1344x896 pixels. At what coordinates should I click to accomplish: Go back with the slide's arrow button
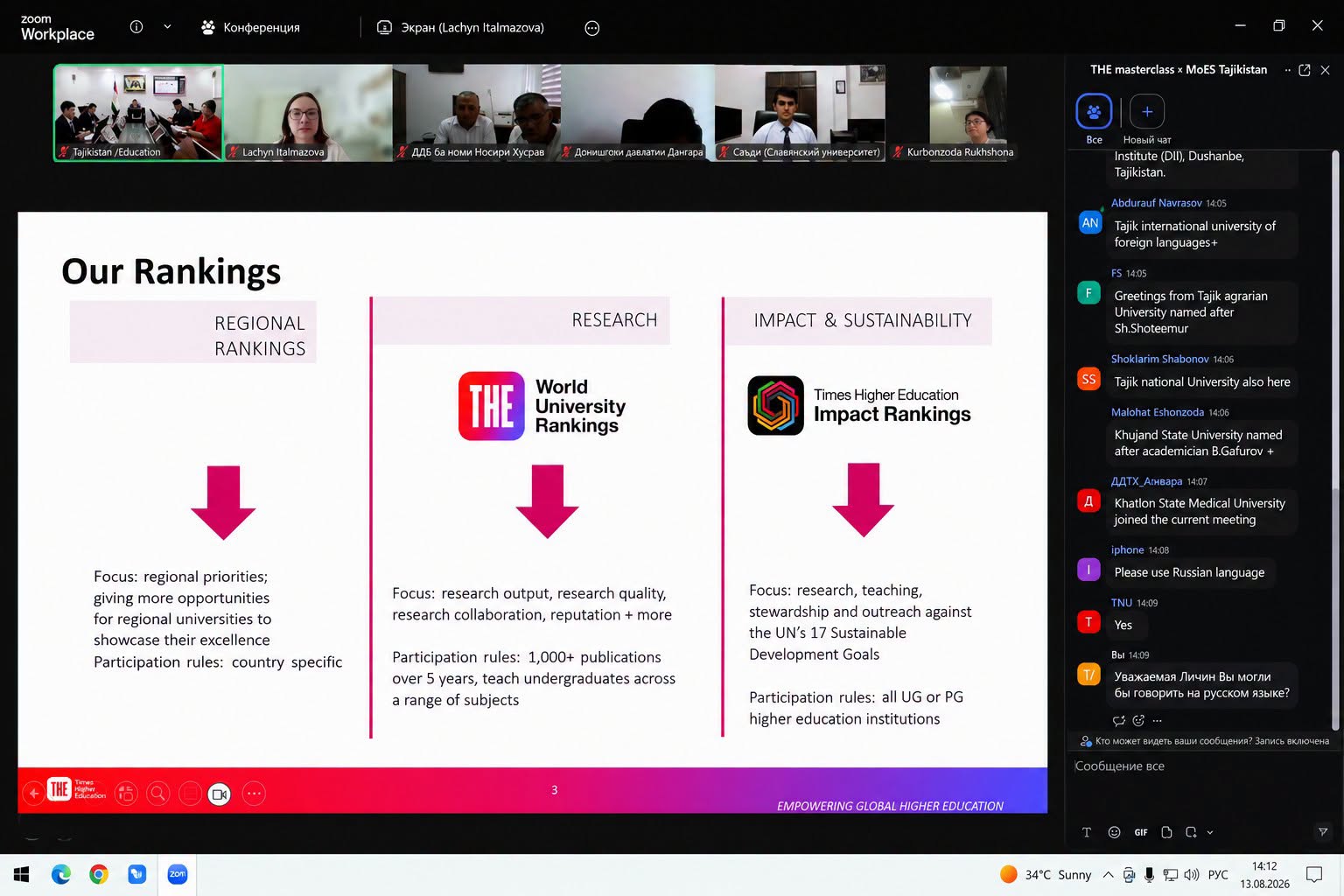point(34,794)
